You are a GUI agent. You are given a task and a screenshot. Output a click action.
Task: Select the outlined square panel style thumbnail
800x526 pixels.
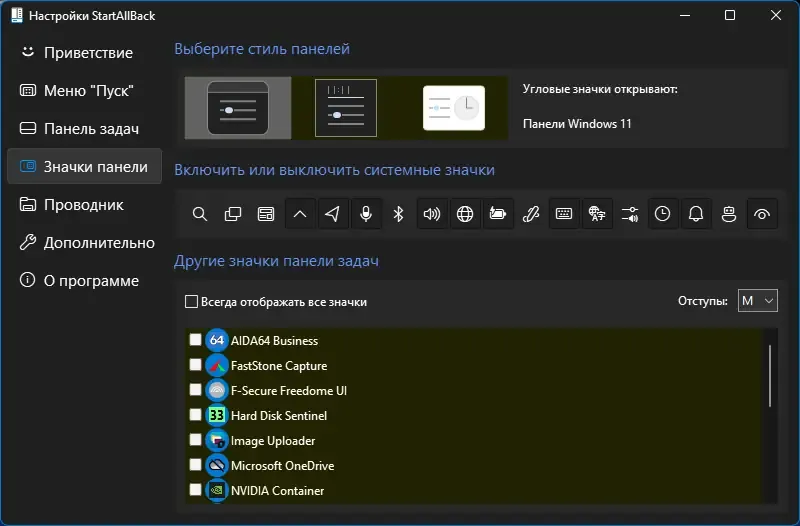pyautogui.click(x=346, y=108)
